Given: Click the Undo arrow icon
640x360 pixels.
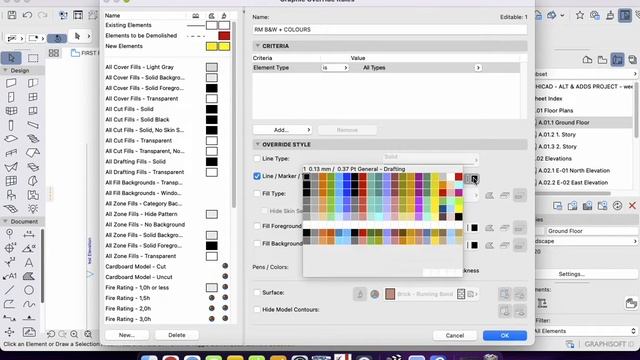Looking at the screenshot, I should tap(27, 16).
